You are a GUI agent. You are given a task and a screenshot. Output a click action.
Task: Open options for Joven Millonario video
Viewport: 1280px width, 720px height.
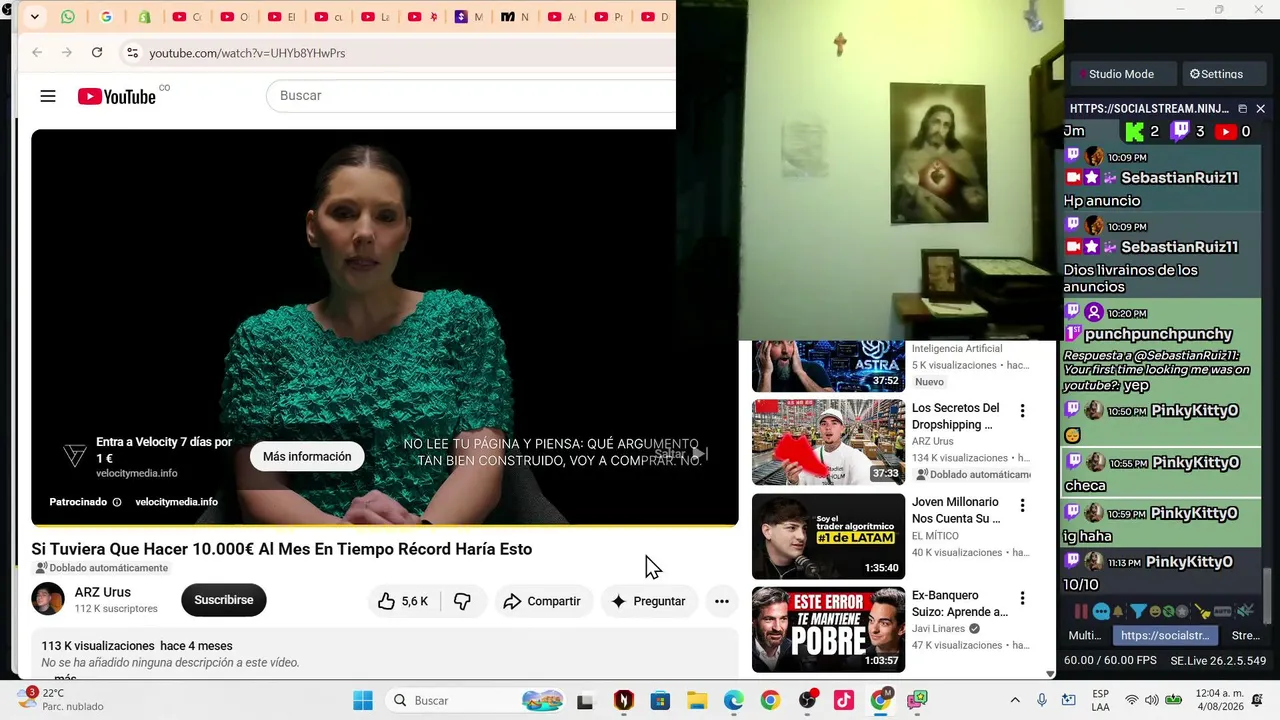coord(1022,505)
